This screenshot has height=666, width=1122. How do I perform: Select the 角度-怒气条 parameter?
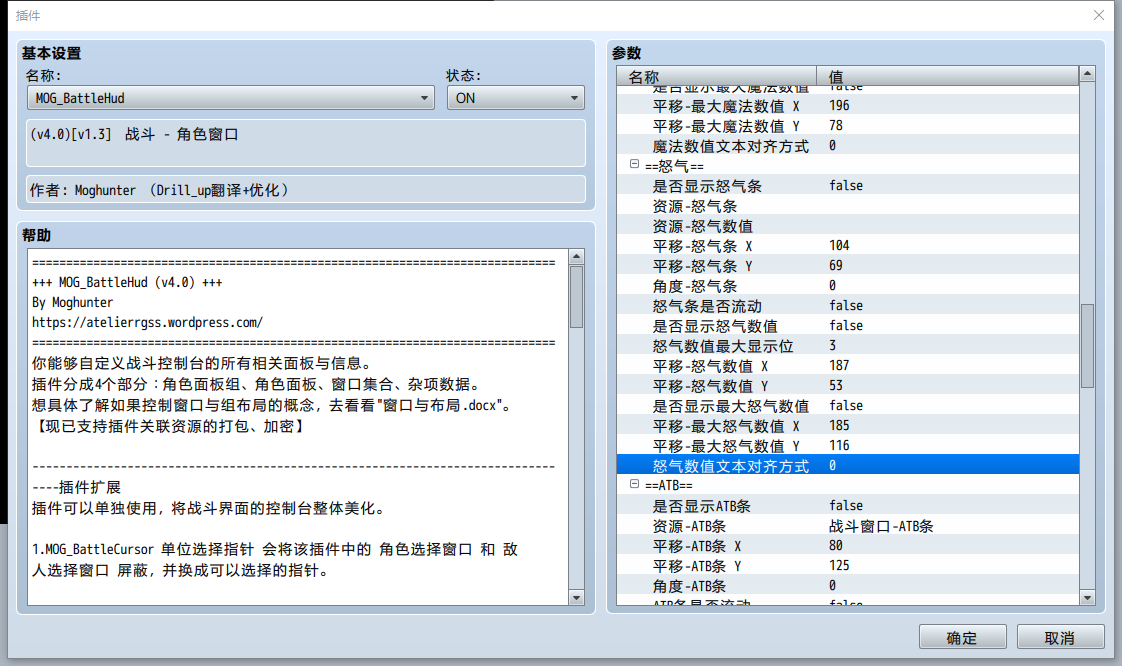pos(848,286)
